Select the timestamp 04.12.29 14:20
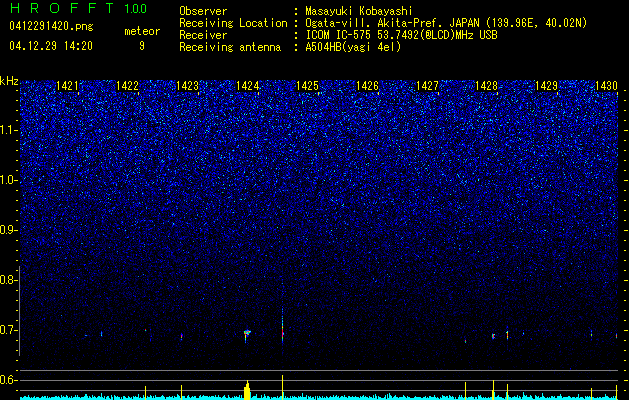Screen dimensions: 629x400 (51, 46)
